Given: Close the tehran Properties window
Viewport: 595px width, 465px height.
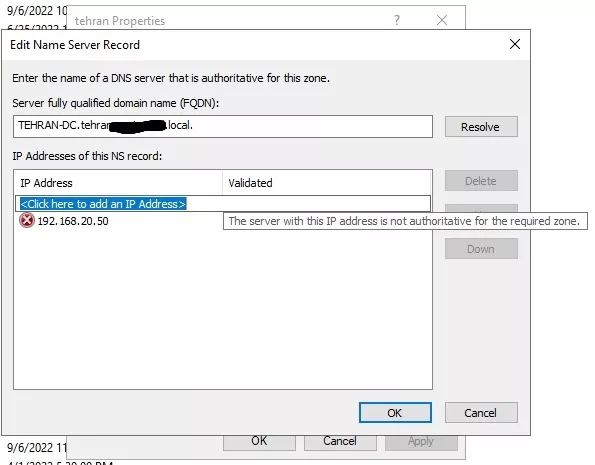Looking at the screenshot, I should tap(442, 20).
